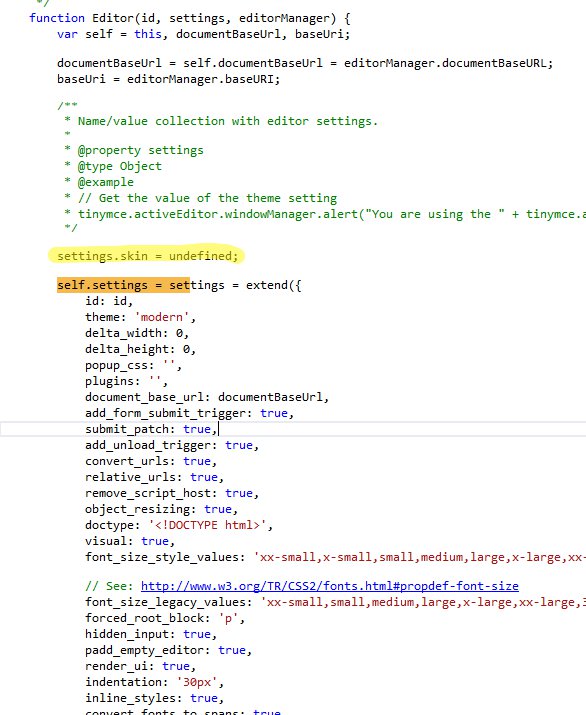Click the function keyword before Editor
Image resolution: width=586 pixels, height=715 pixels.
[57, 18]
